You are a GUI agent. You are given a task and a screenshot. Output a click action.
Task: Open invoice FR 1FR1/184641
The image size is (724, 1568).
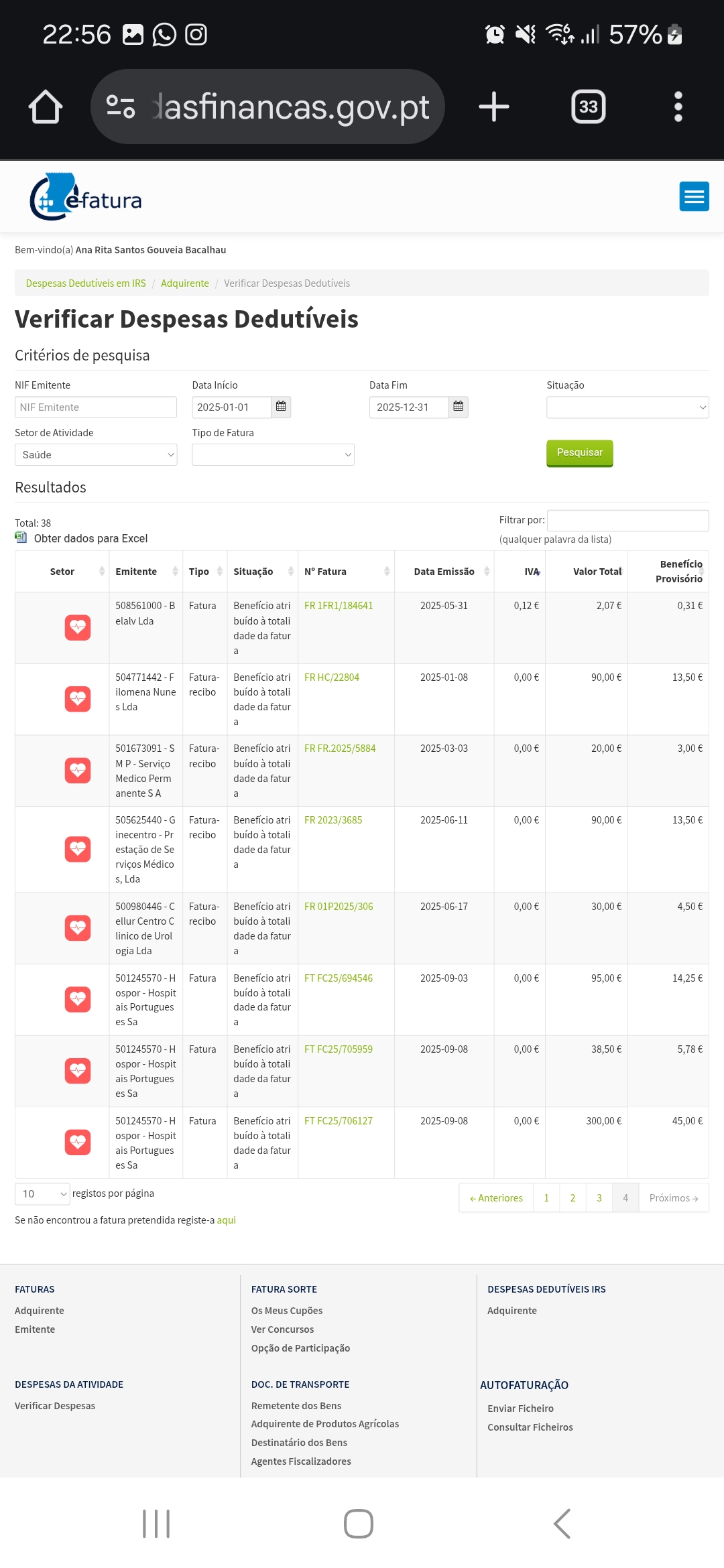tap(339, 606)
